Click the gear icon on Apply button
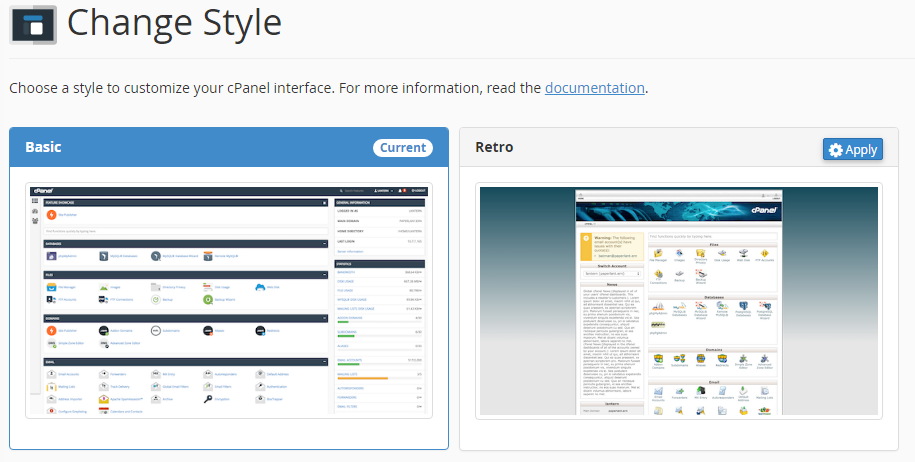915x462 pixels. pos(836,150)
